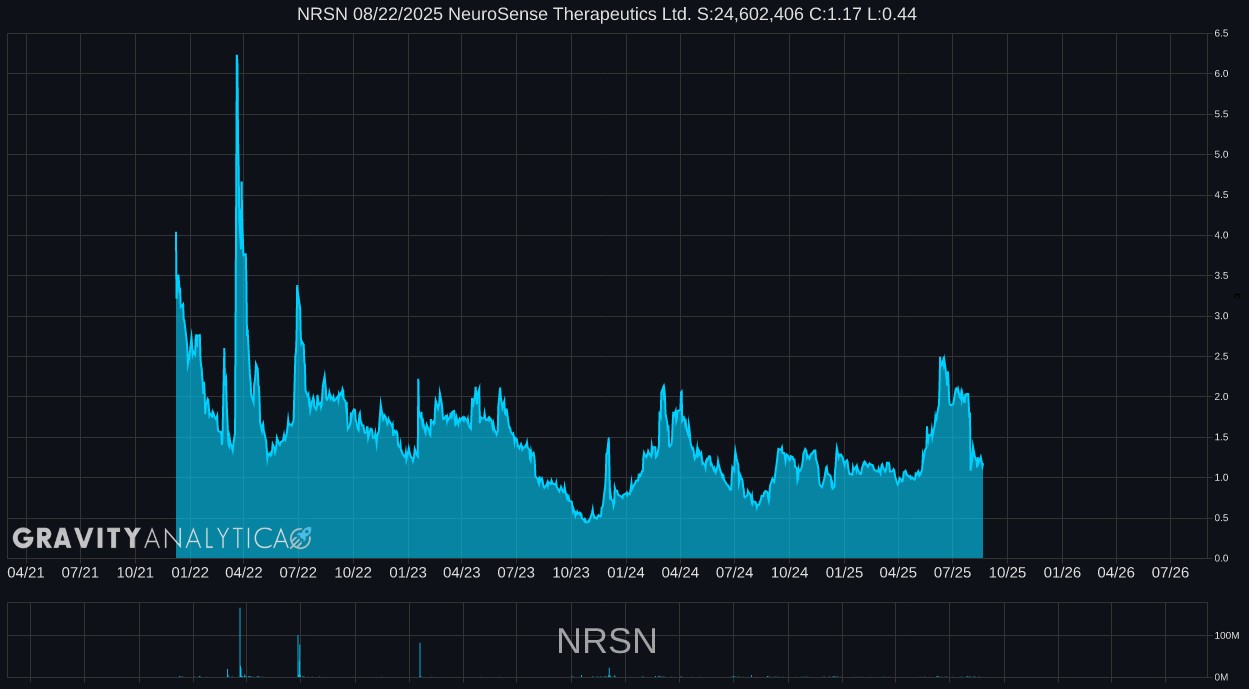This screenshot has width=1249, height=689.
Task: Click the 100M volume axis label
Action: (x=1227, y=636)
